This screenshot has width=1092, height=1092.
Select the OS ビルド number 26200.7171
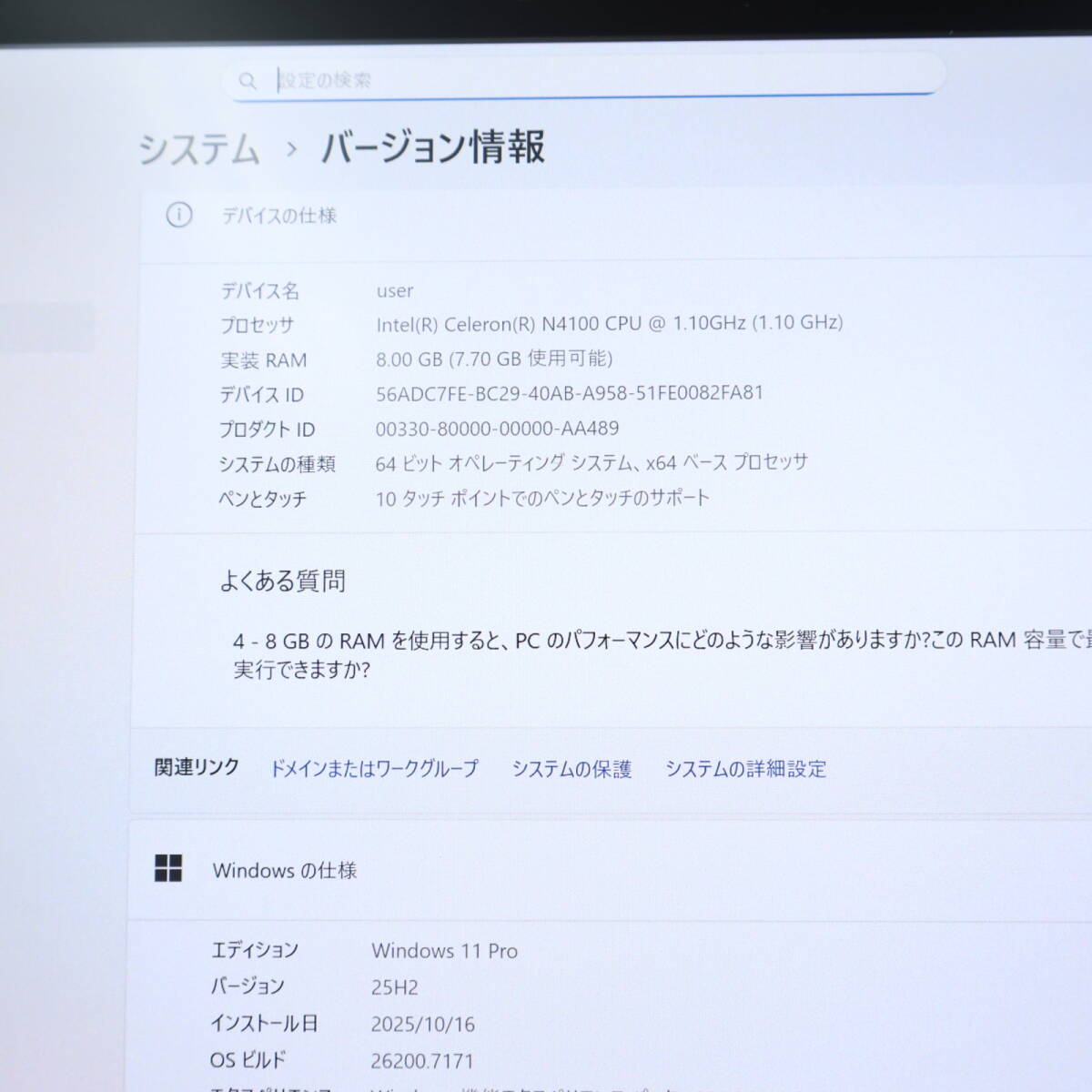(x=424, y=1059)
